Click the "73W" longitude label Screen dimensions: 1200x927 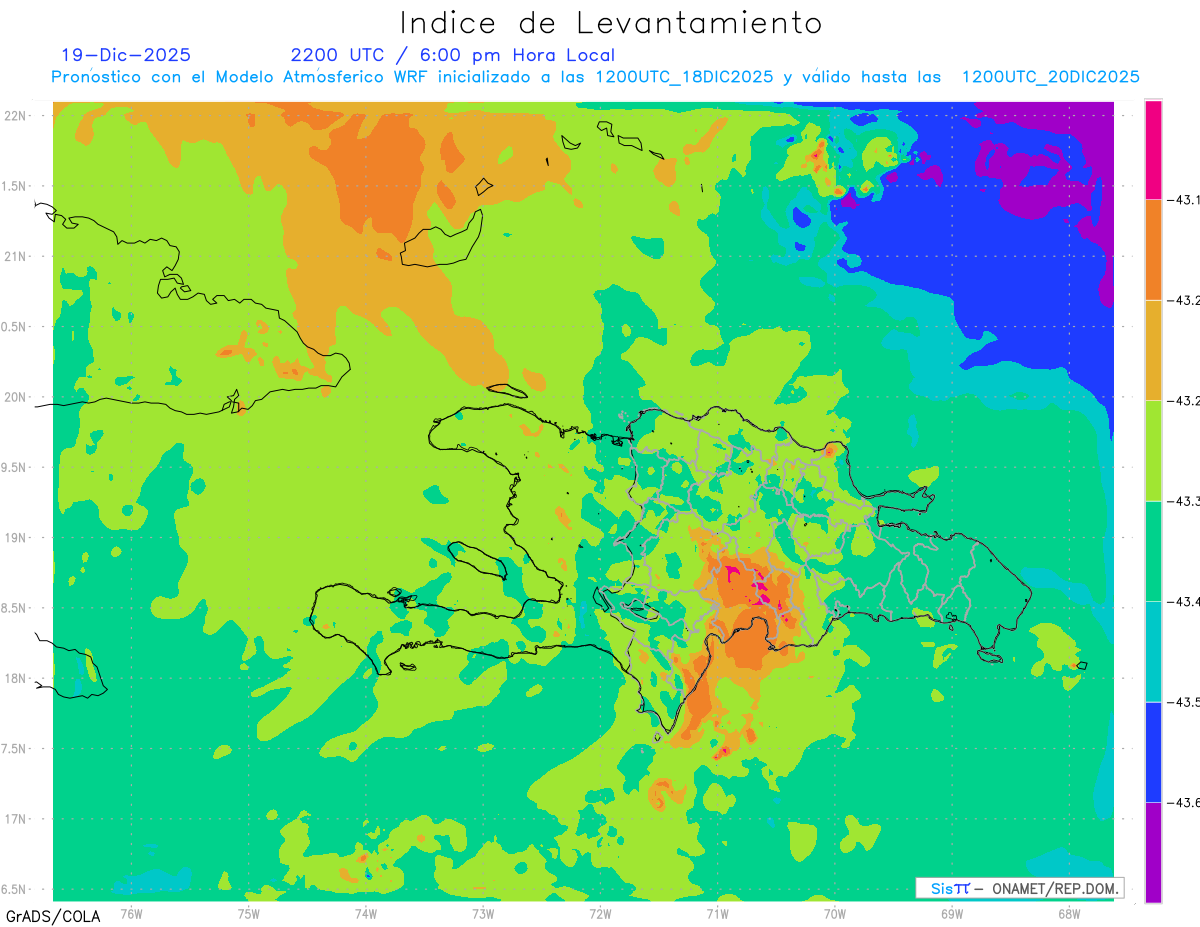pyautogui.click(x=483, y=912)
